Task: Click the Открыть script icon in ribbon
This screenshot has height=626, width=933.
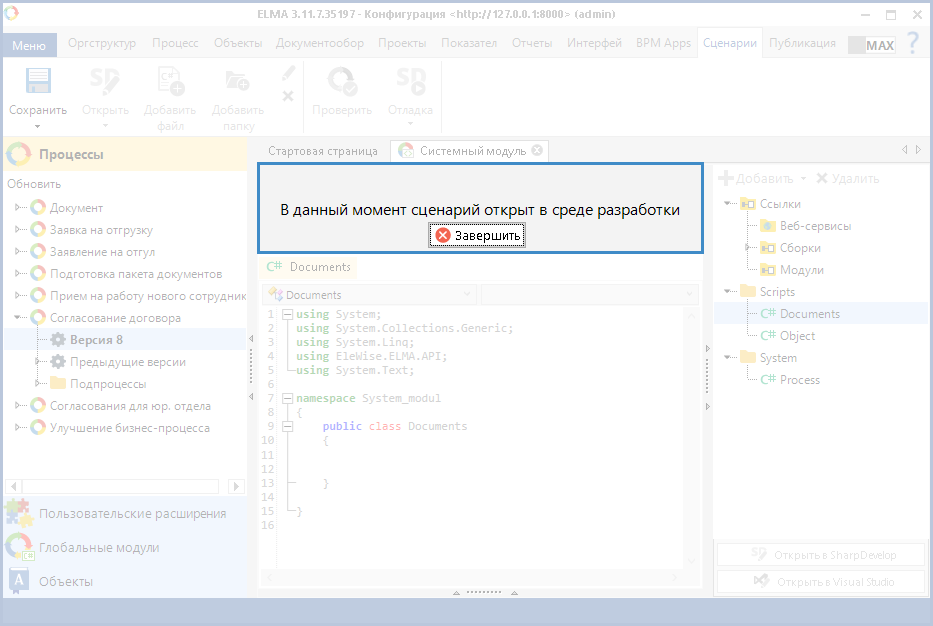Action: tap(105, 83)
